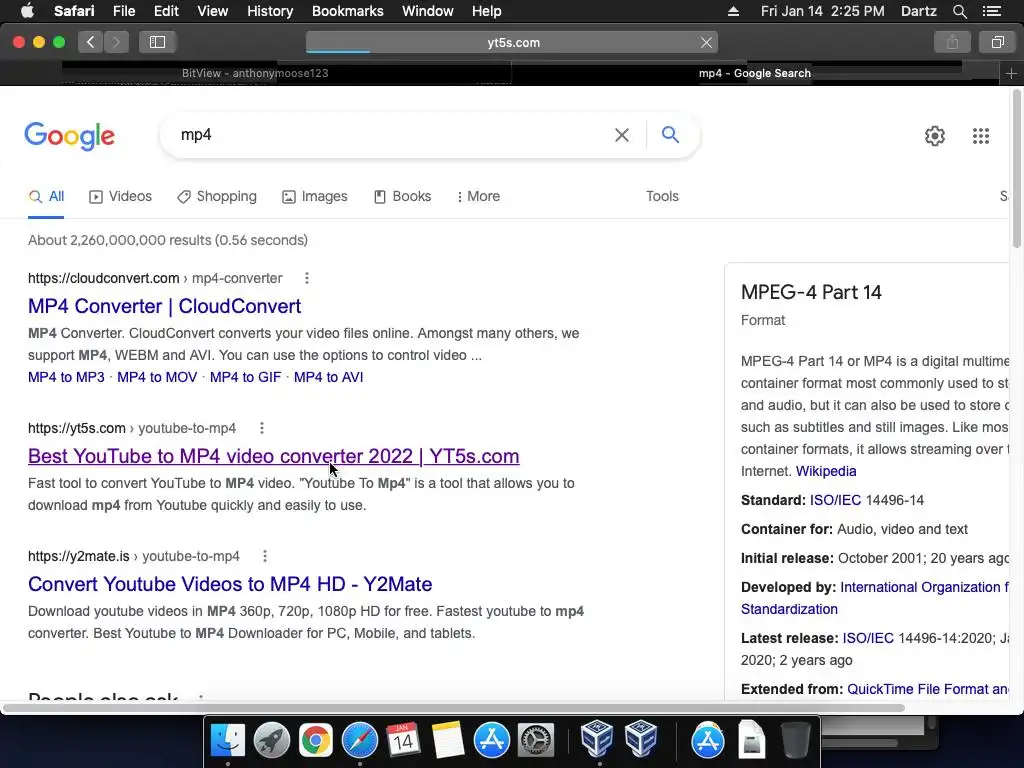Expand the More search filters dropdown
This screenshot has width=1024, height=768.
coord(479,197)
